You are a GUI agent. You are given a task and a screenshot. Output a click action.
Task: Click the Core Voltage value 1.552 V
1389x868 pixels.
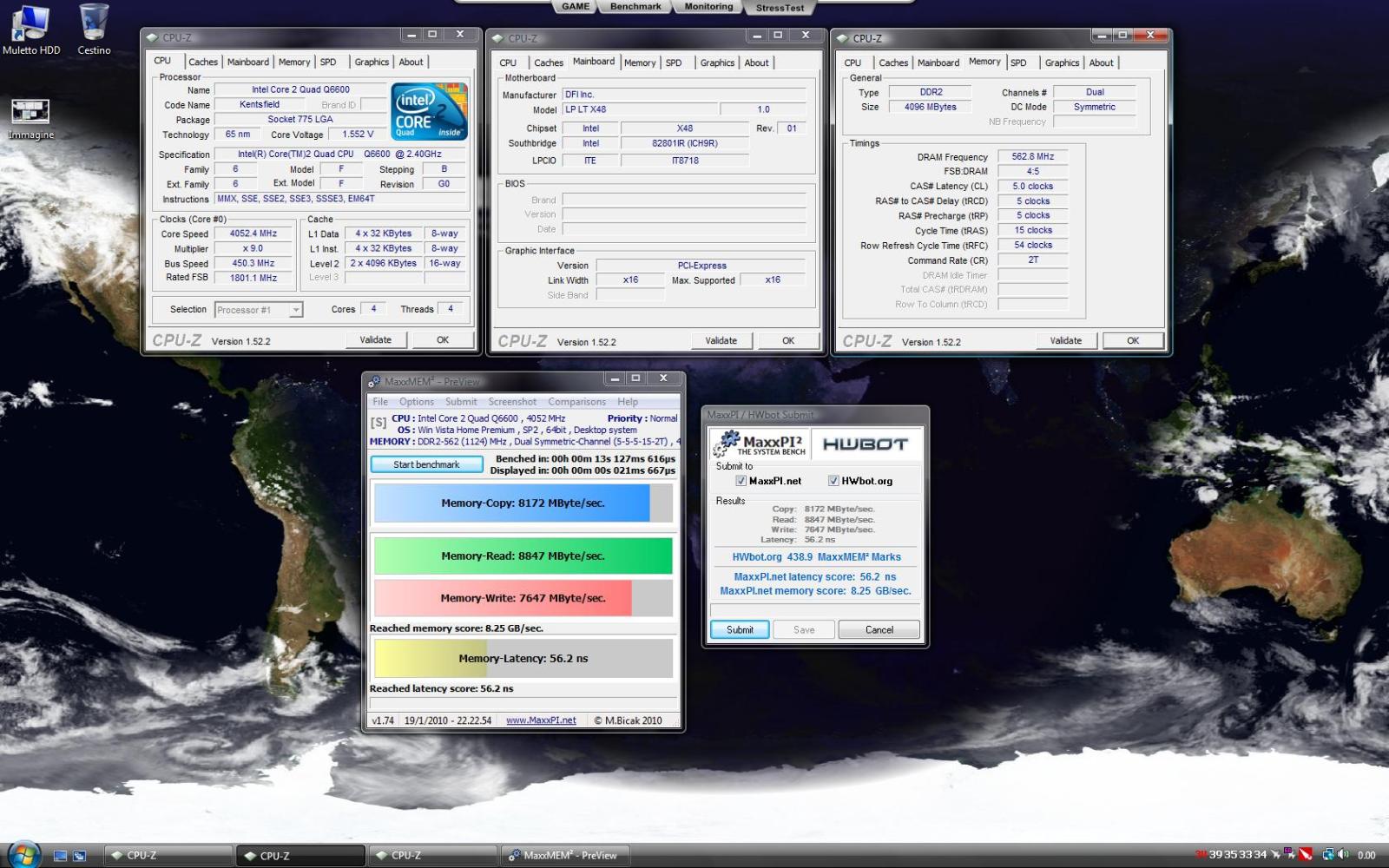[x=358, y=135]
